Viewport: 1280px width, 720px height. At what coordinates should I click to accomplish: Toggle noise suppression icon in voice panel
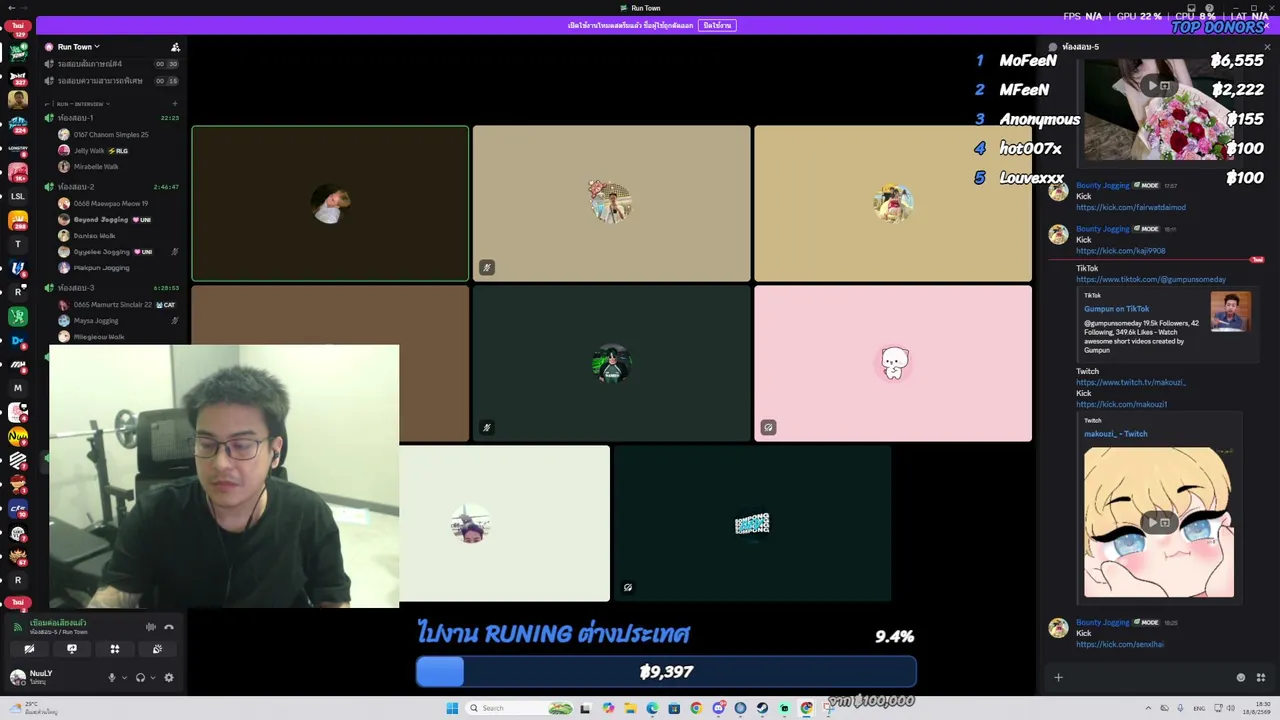pyautogui.click(x=151, y=627)
